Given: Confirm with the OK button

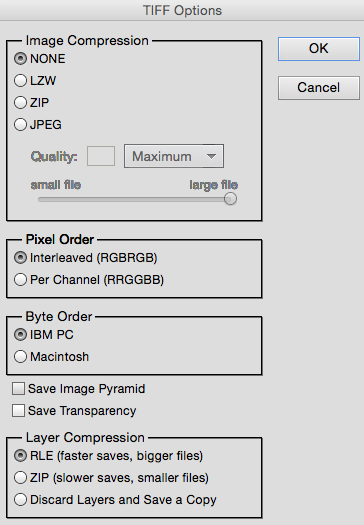Looking at the screenshot, I should click(319, 49).
